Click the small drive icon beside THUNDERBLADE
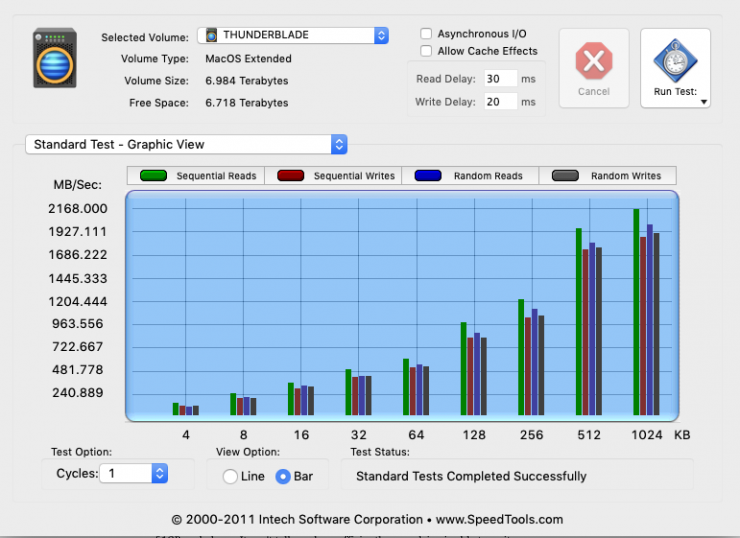 (x=211, y=36)
